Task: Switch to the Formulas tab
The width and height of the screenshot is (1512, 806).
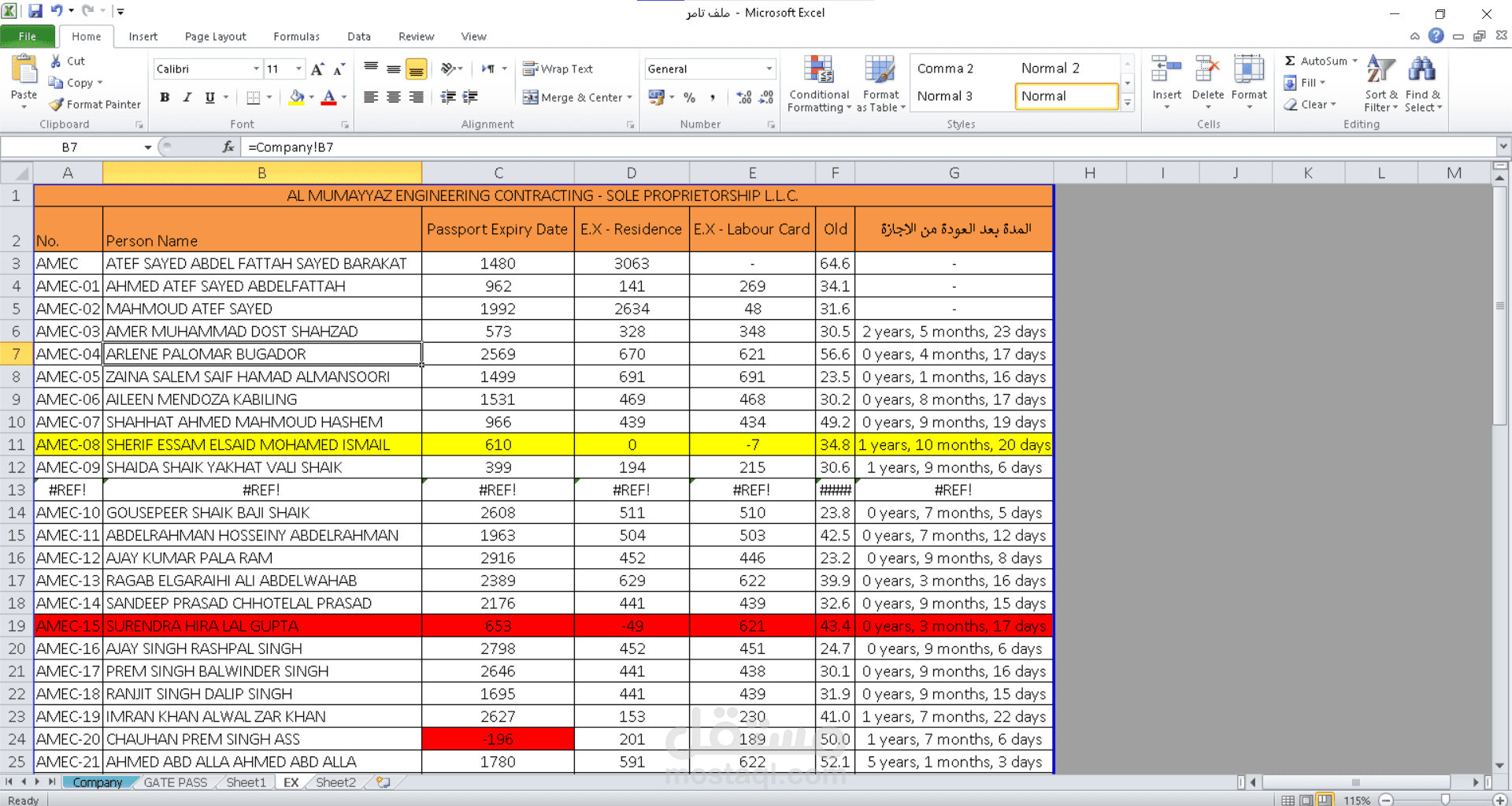Action: point(296,36)
